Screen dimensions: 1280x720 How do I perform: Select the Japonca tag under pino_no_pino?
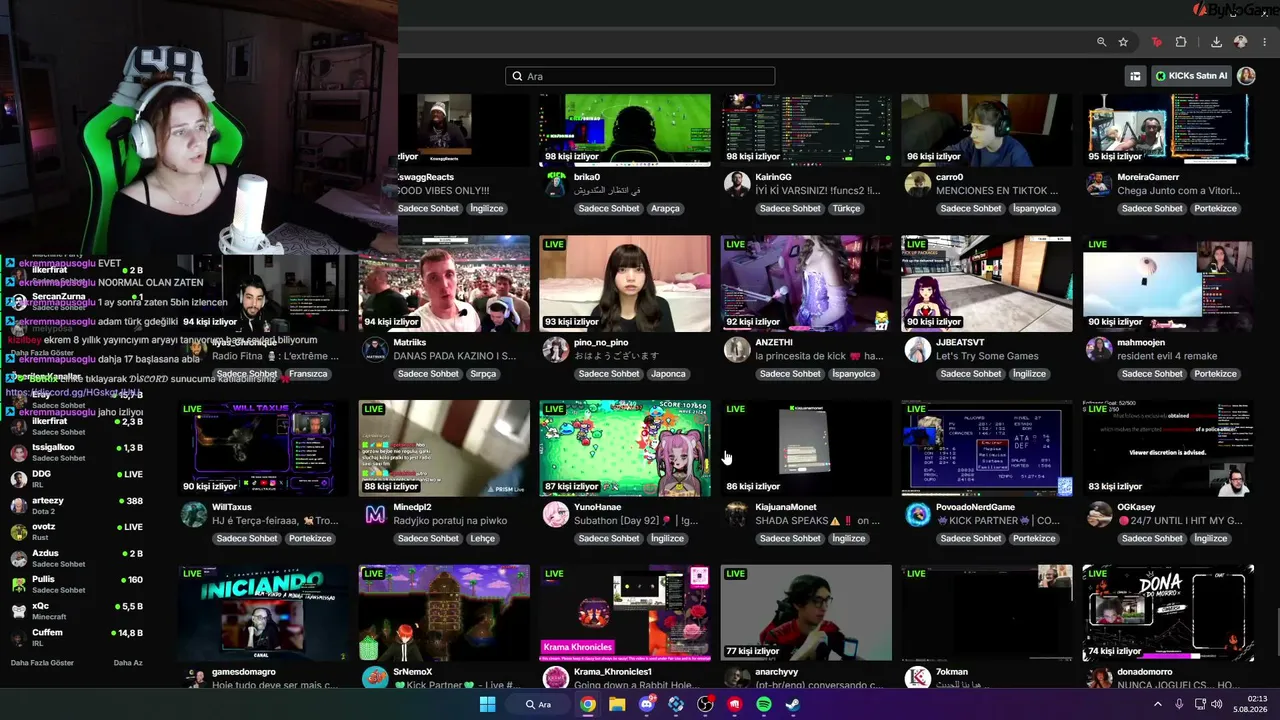[x=668, y=374]
